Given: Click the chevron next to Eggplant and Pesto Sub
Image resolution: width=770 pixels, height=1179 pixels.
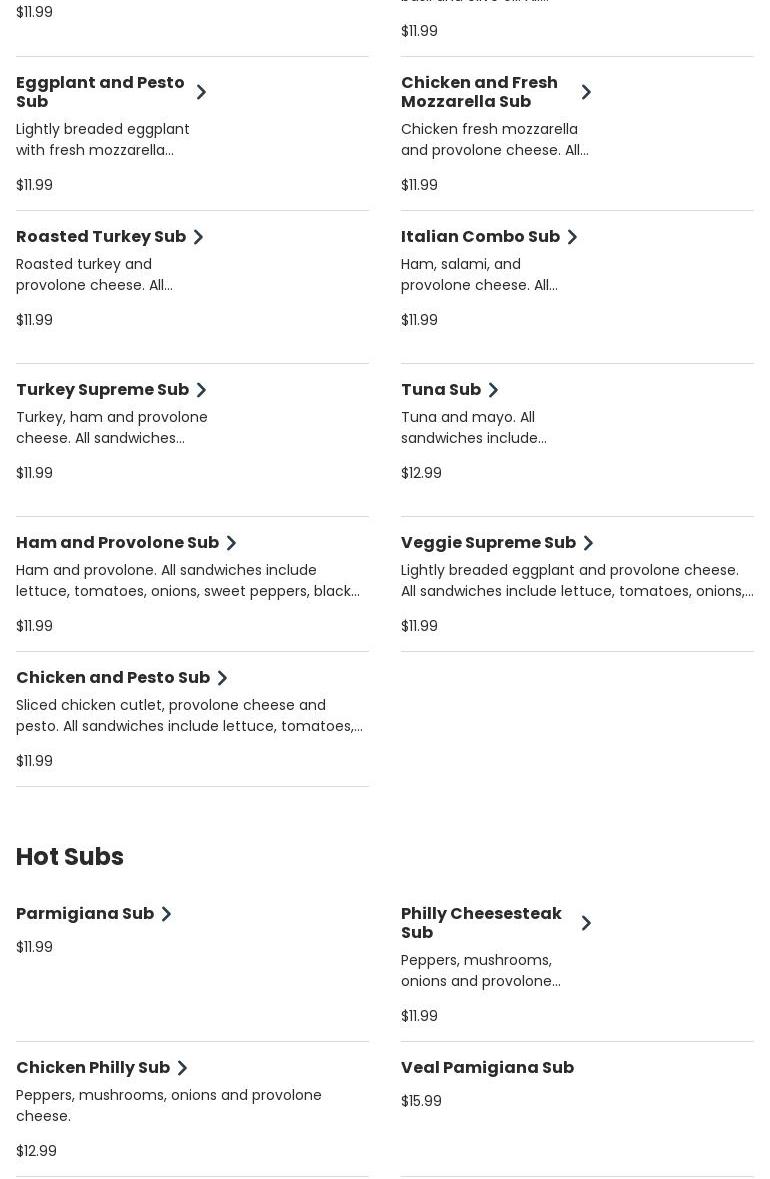Looking at the screenshot, I should pos(201,92).
